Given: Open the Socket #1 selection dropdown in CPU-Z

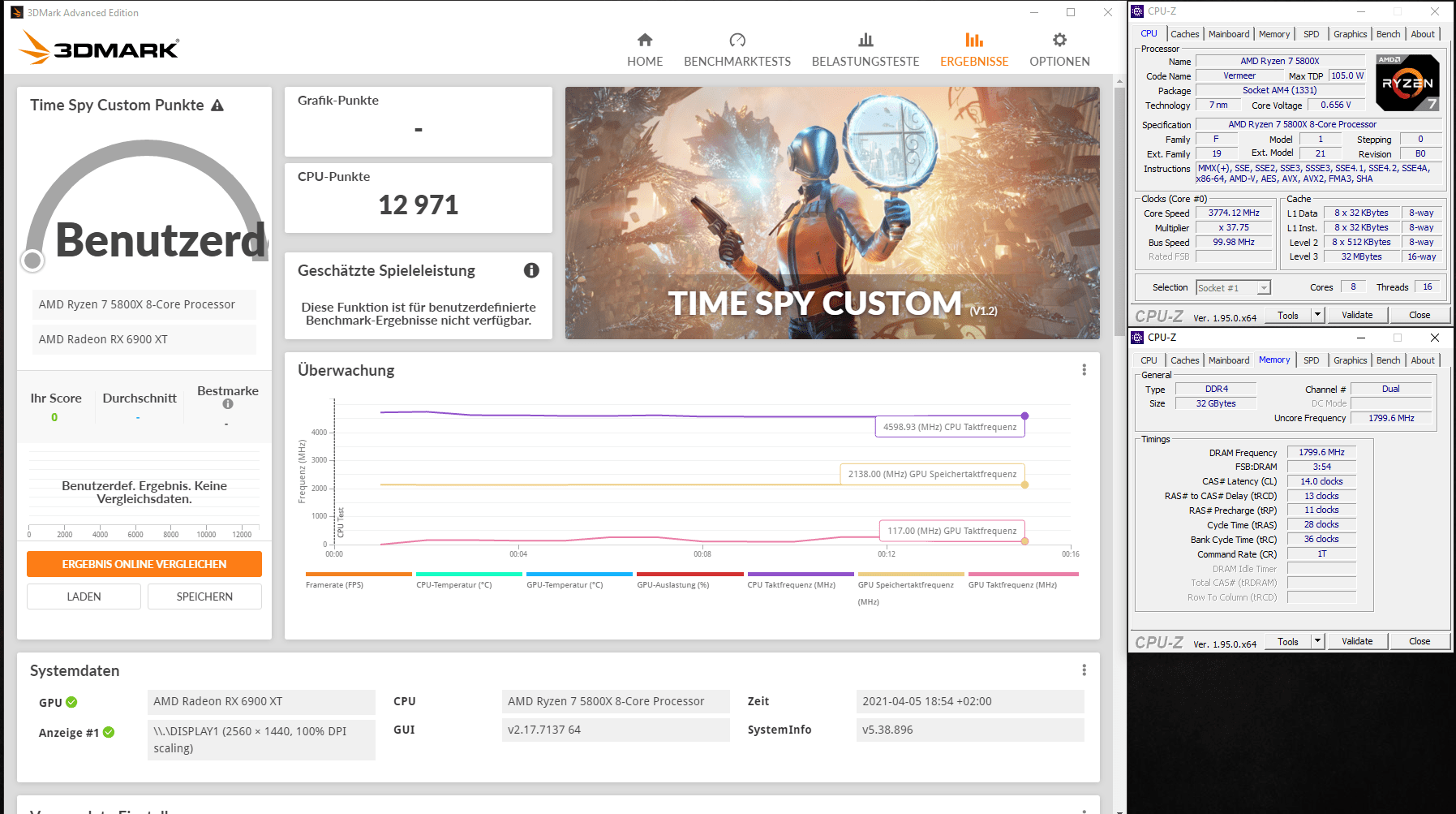Looking at the screenshot, I should (x=1233, y=288).
